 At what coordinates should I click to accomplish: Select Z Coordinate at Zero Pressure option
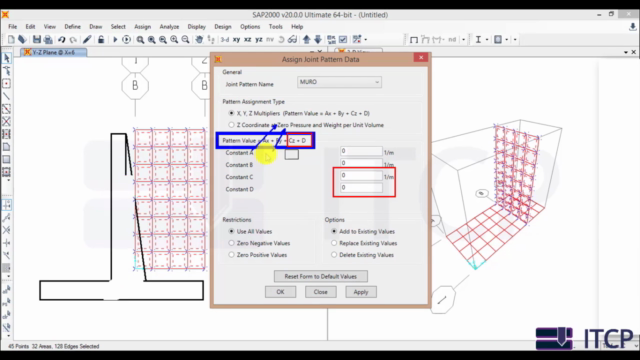231,125
